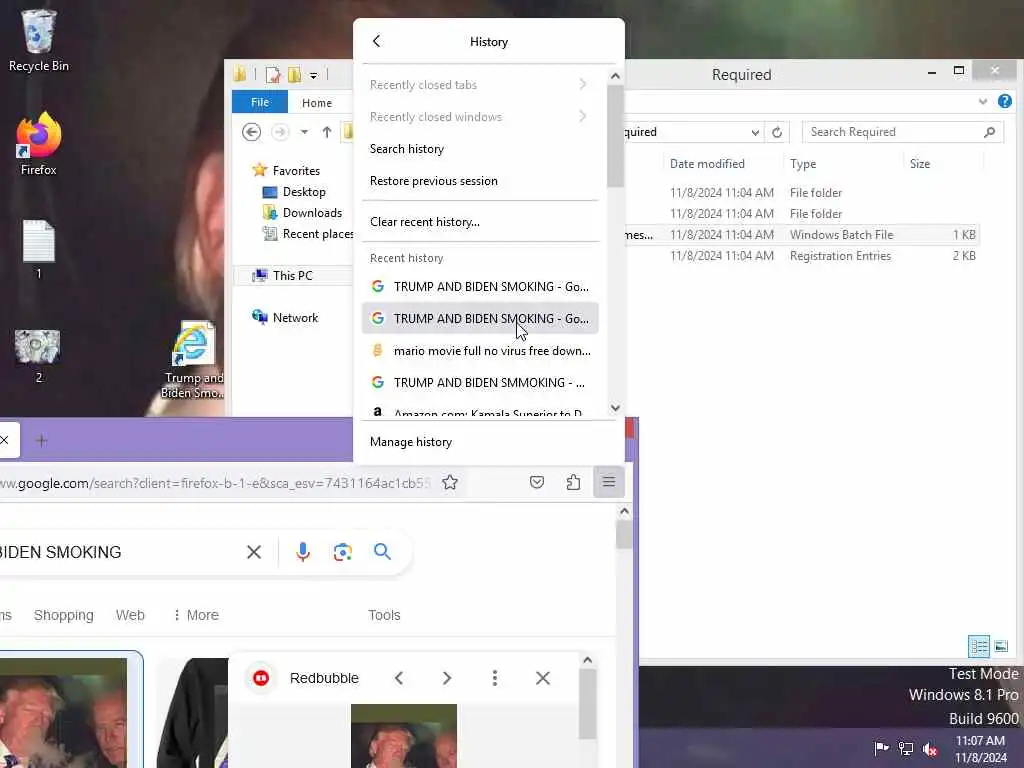Open the Firefox hamburger application menu

click(609, 483)
